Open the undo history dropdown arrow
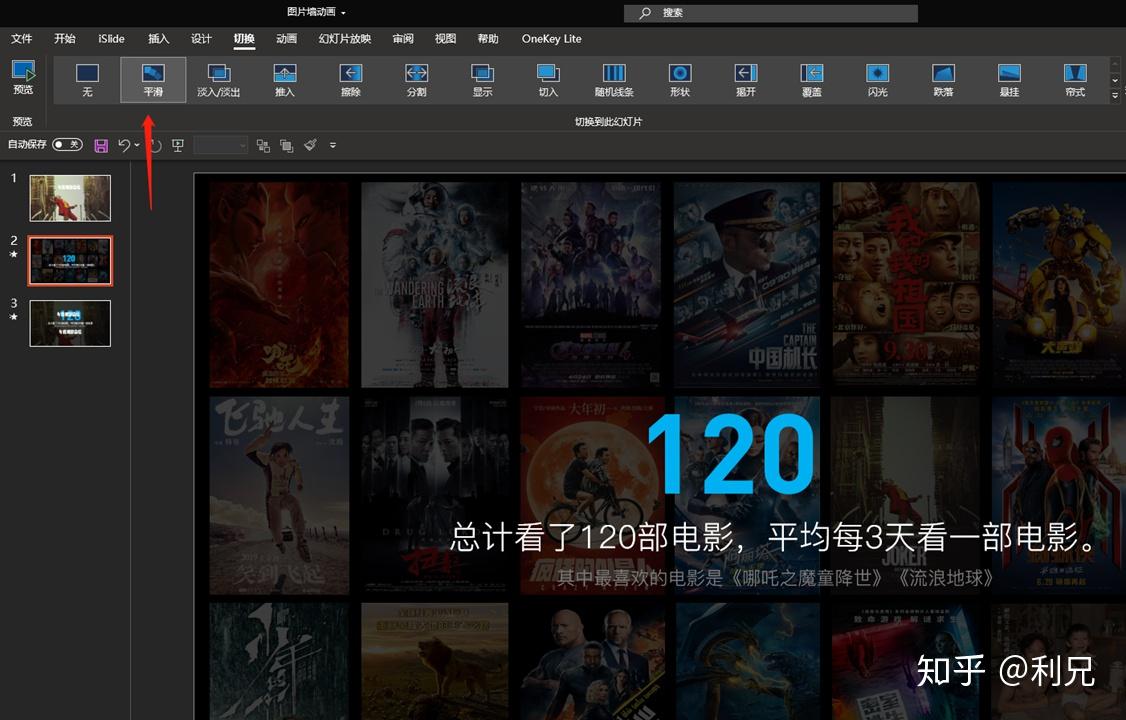1126x720 pixels. click(x=137, y=146)
